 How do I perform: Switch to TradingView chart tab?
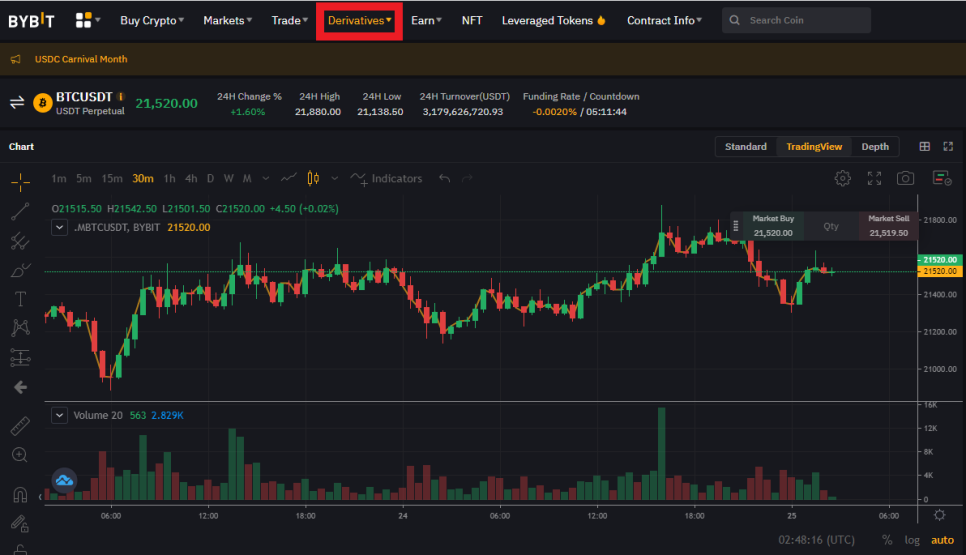pyautogui.click(x=814, y=147)
